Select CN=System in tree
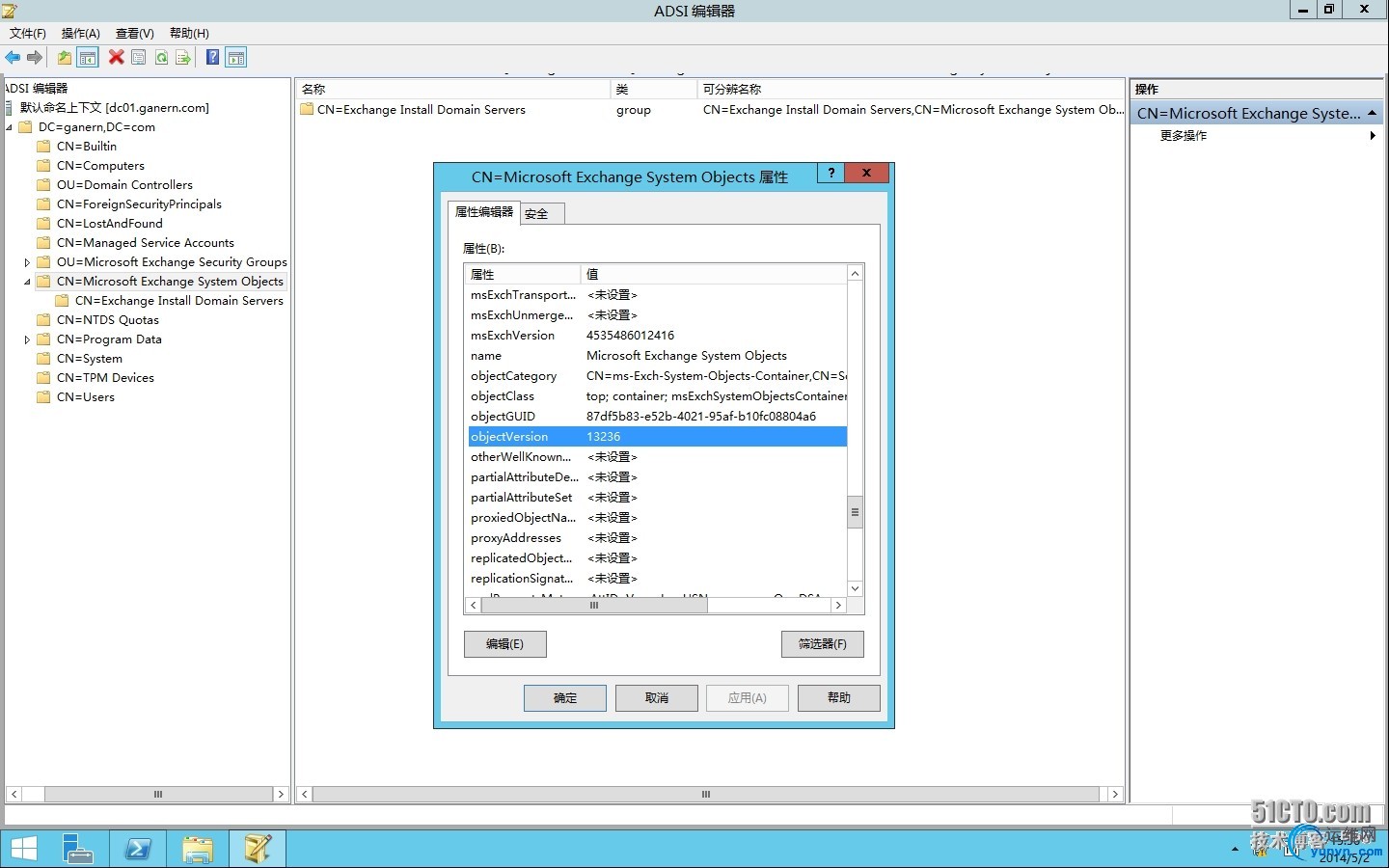Image resolution: width=1389 pixels, height=868 pixels. pos(90,359)
